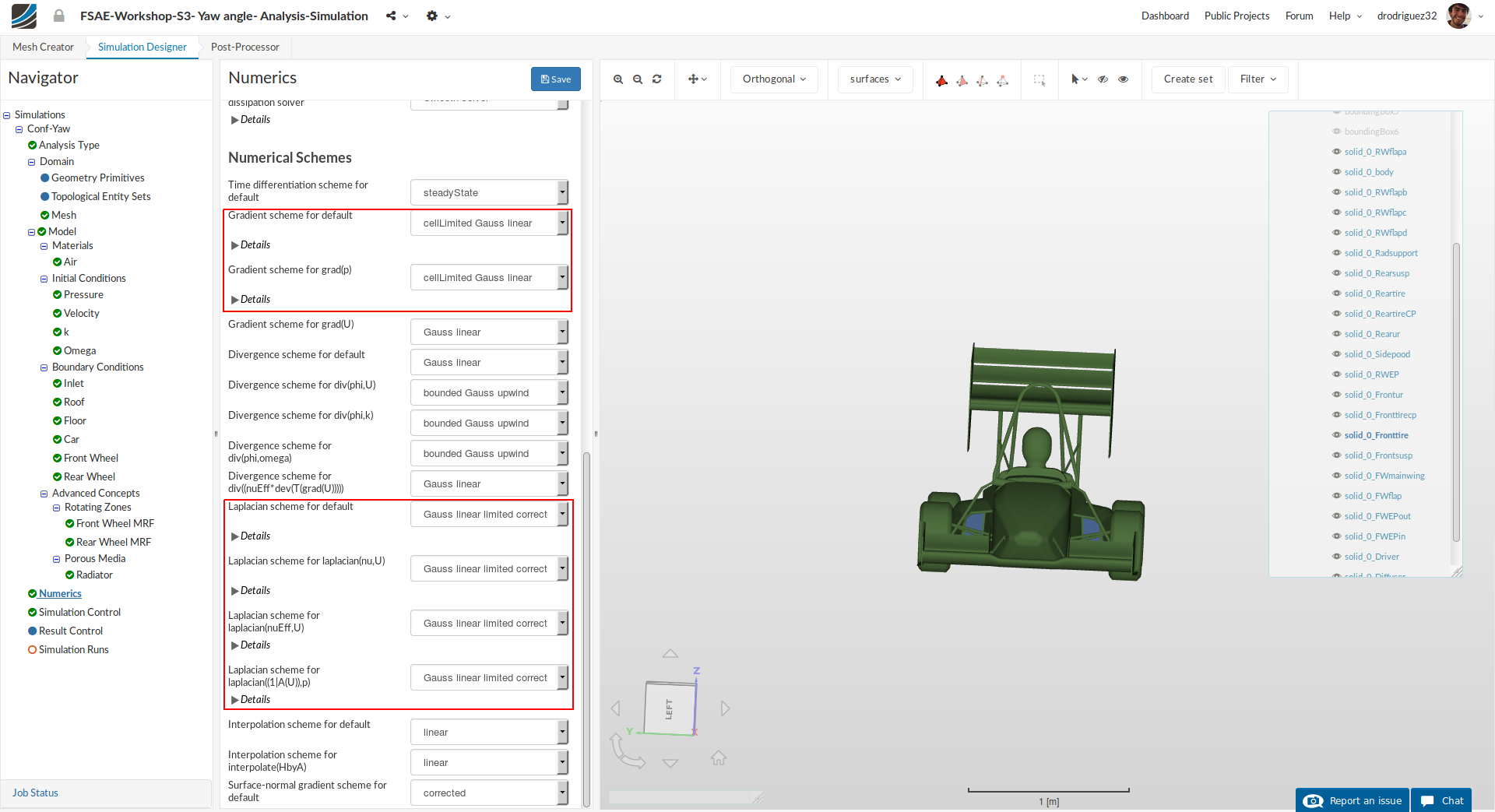Expand Details under Gradient scheme for default
The image size is (1495, 812).
[251, 245]
